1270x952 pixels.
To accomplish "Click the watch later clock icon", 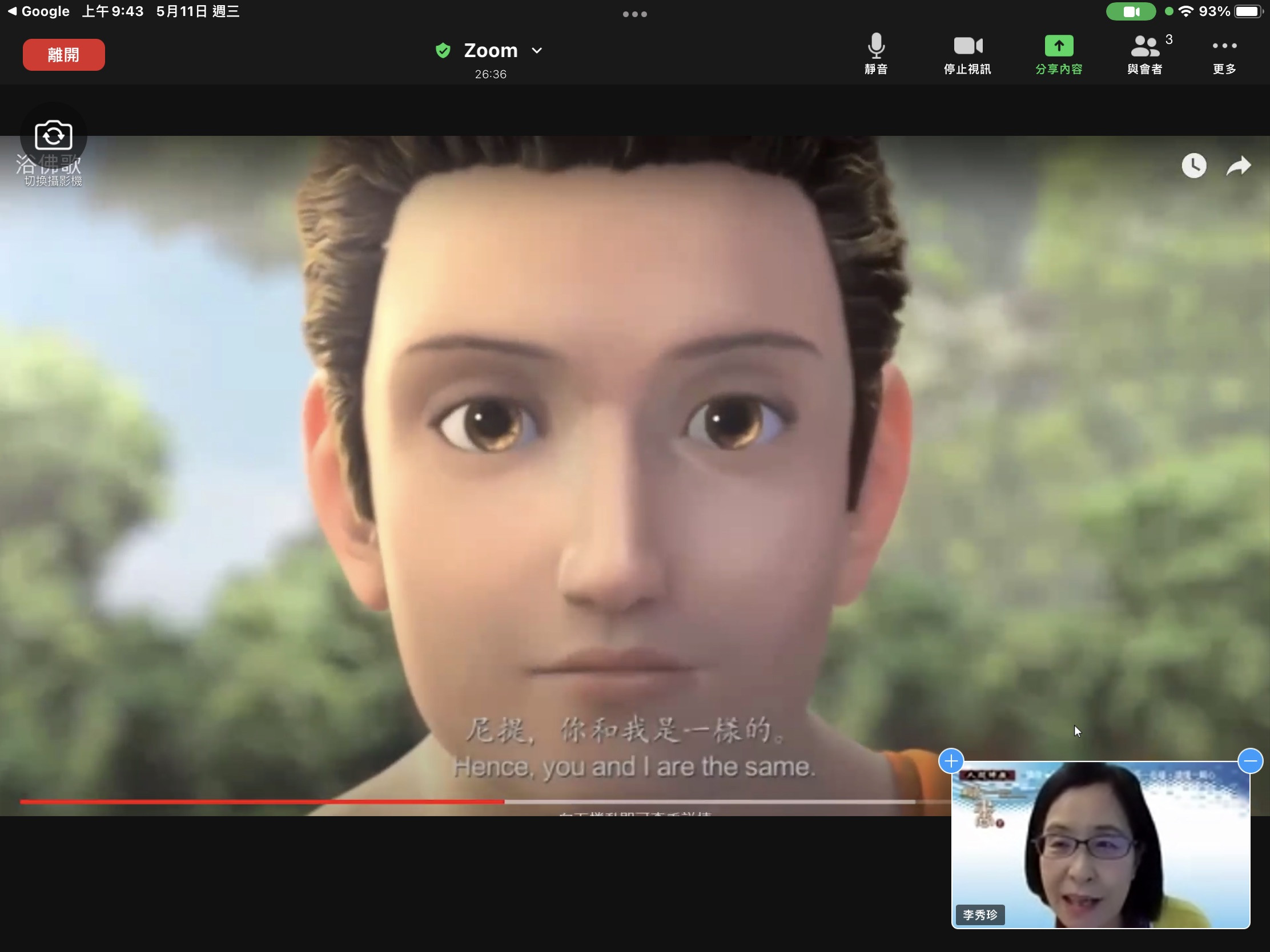I will coord(1193,166).
